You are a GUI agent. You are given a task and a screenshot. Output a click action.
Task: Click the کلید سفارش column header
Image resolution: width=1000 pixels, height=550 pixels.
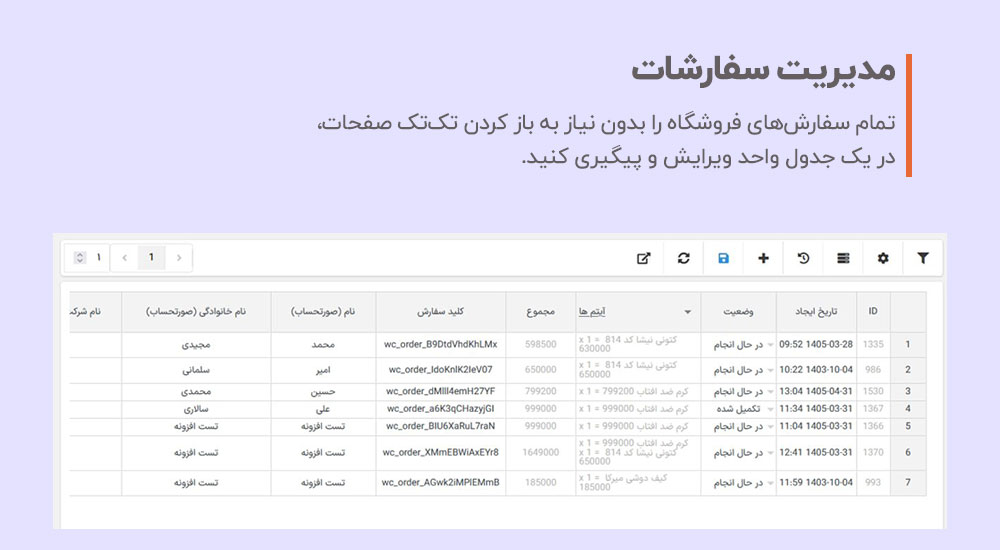[441, 311]
